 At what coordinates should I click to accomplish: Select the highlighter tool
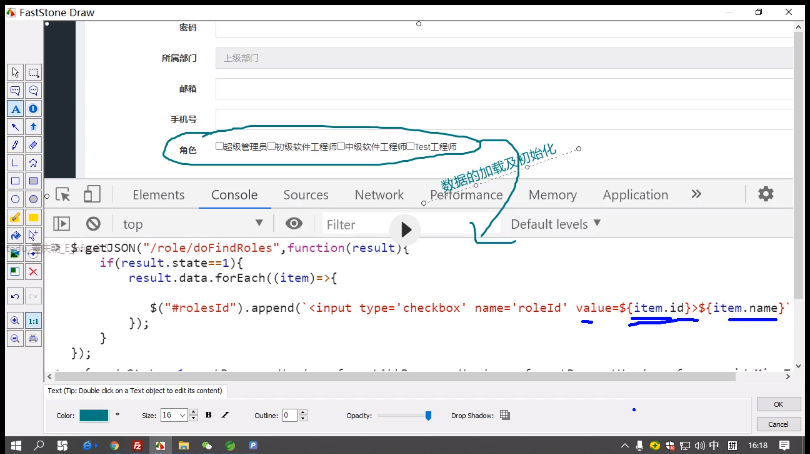click(15, 217)
